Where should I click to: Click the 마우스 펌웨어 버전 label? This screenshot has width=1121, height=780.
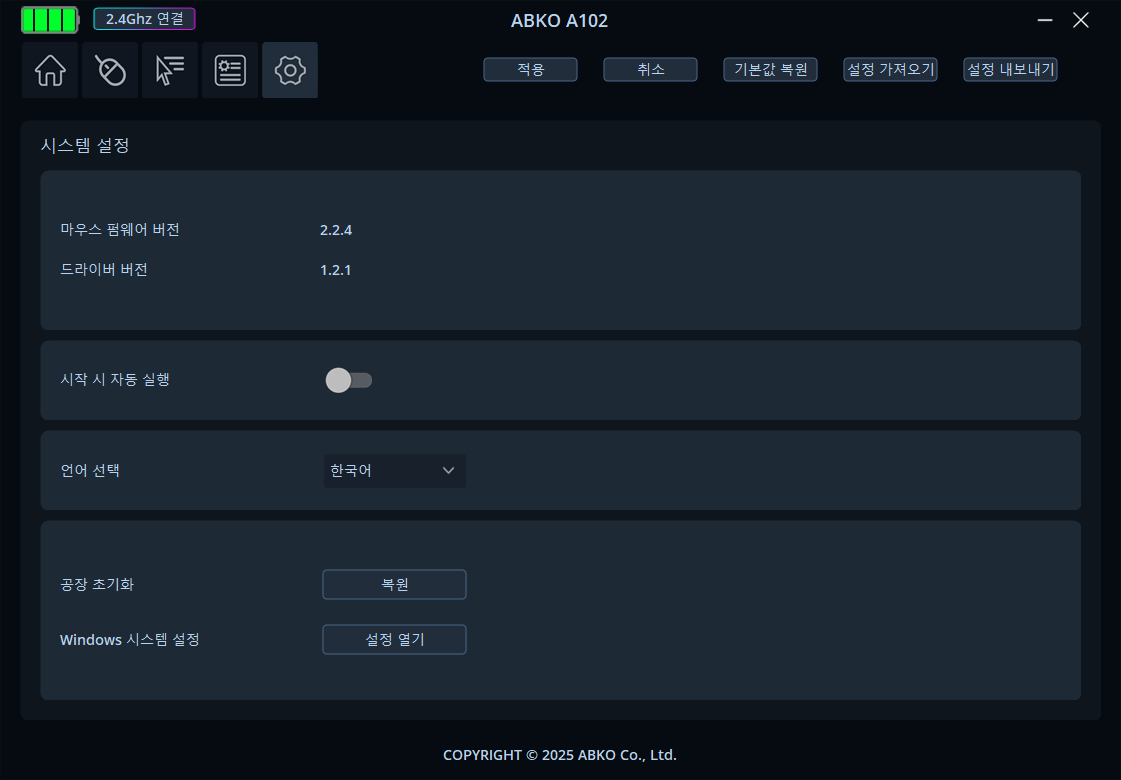tap(120, 229)
